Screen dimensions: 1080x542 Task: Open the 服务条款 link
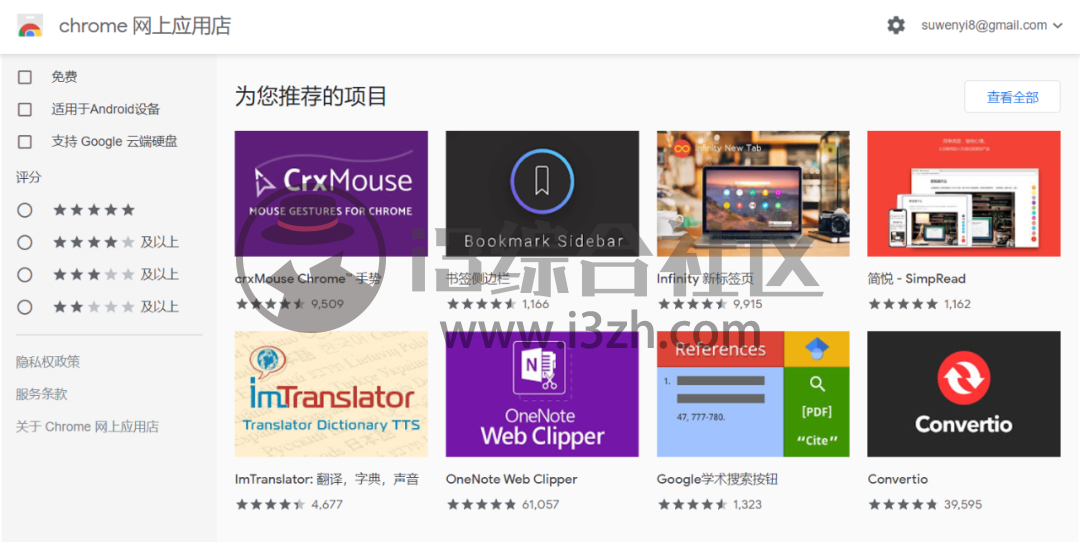41,394
